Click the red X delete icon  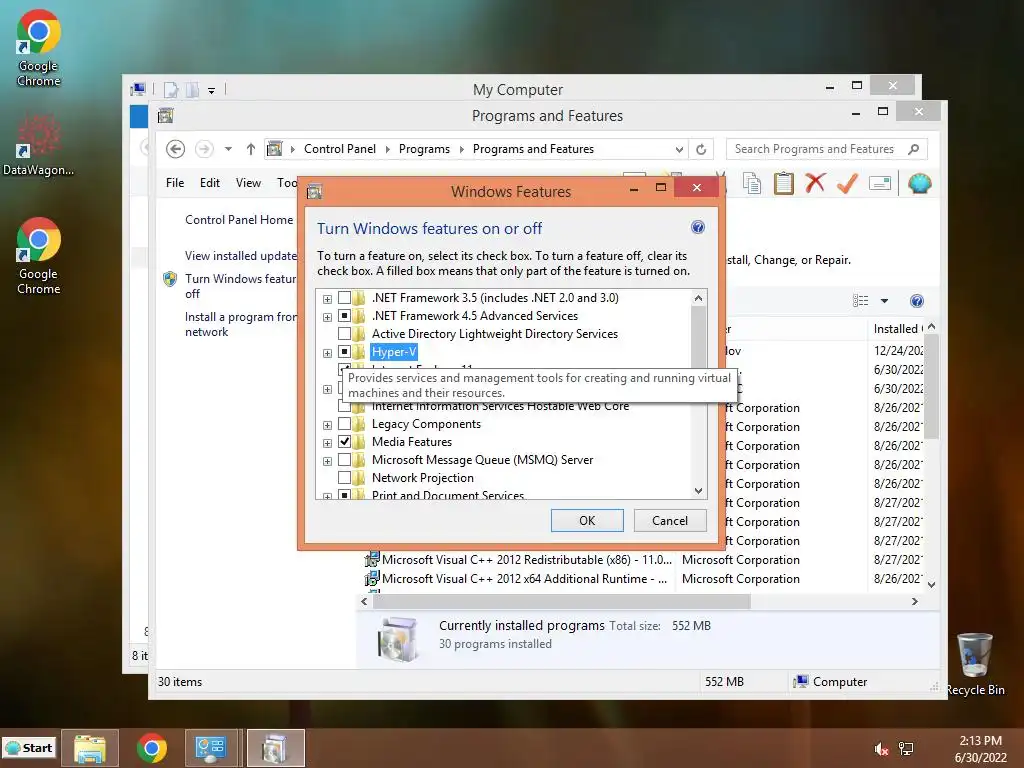pyautogui.click(x=815, y=183)
